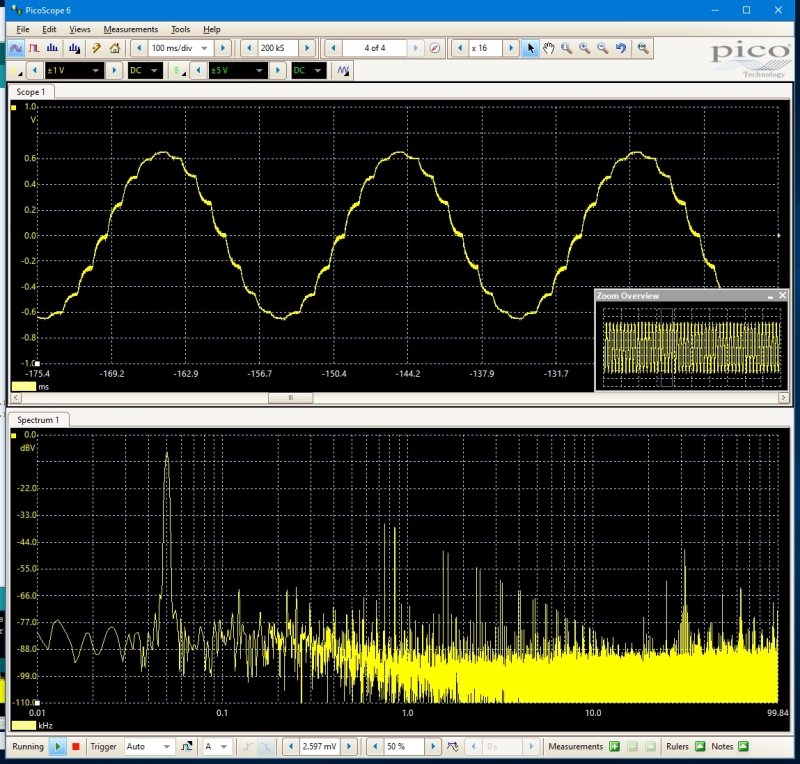Increase trigger threshold 2.597 mV
The image size is (800, 764).
click(349, 747)
